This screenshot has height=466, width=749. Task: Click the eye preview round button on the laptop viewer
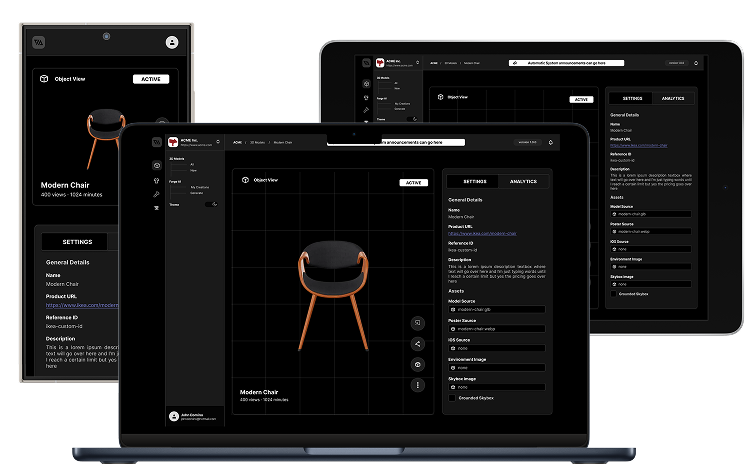(417, 365)
